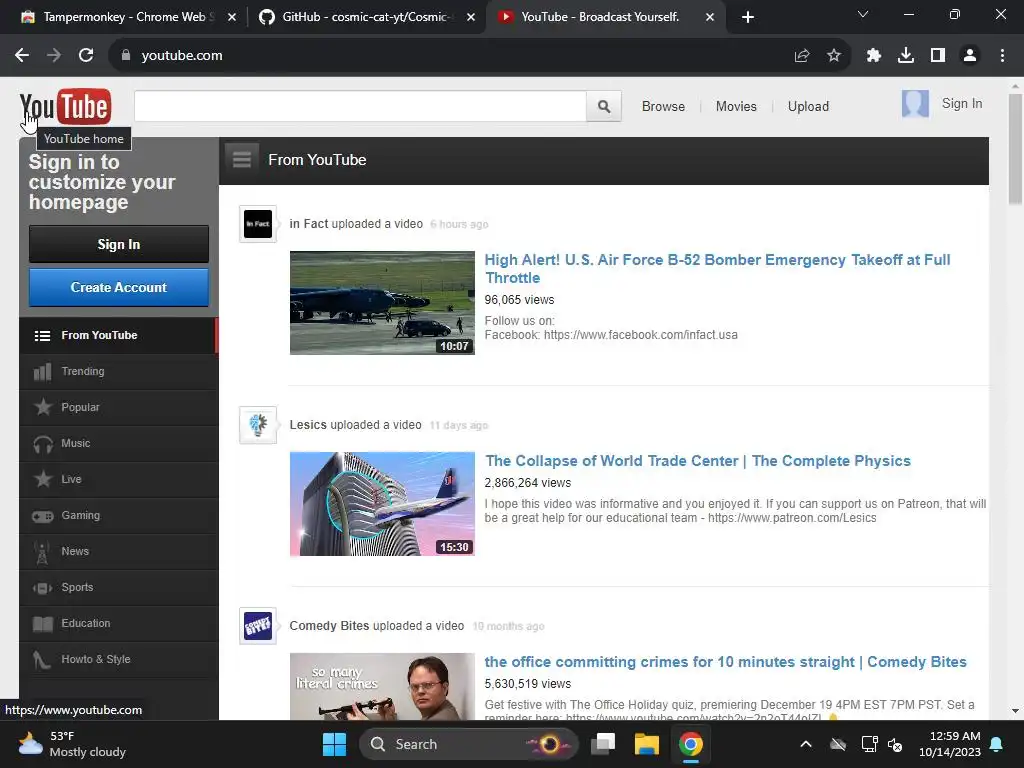Open the guide hamburger icon beside From YouTube

point(242,159)
